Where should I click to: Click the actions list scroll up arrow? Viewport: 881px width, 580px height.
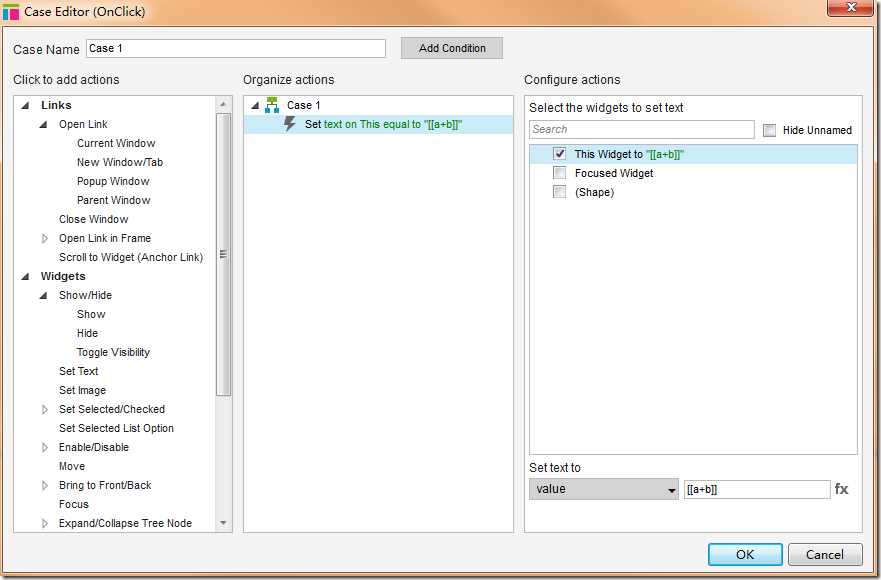(x=223, y=104)
